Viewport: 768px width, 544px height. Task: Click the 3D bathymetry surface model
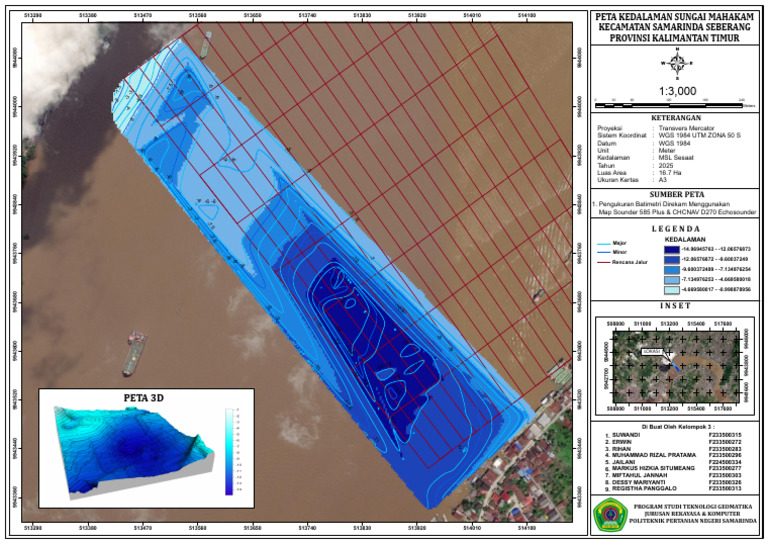pyautogui.click(x=132, y=452)
